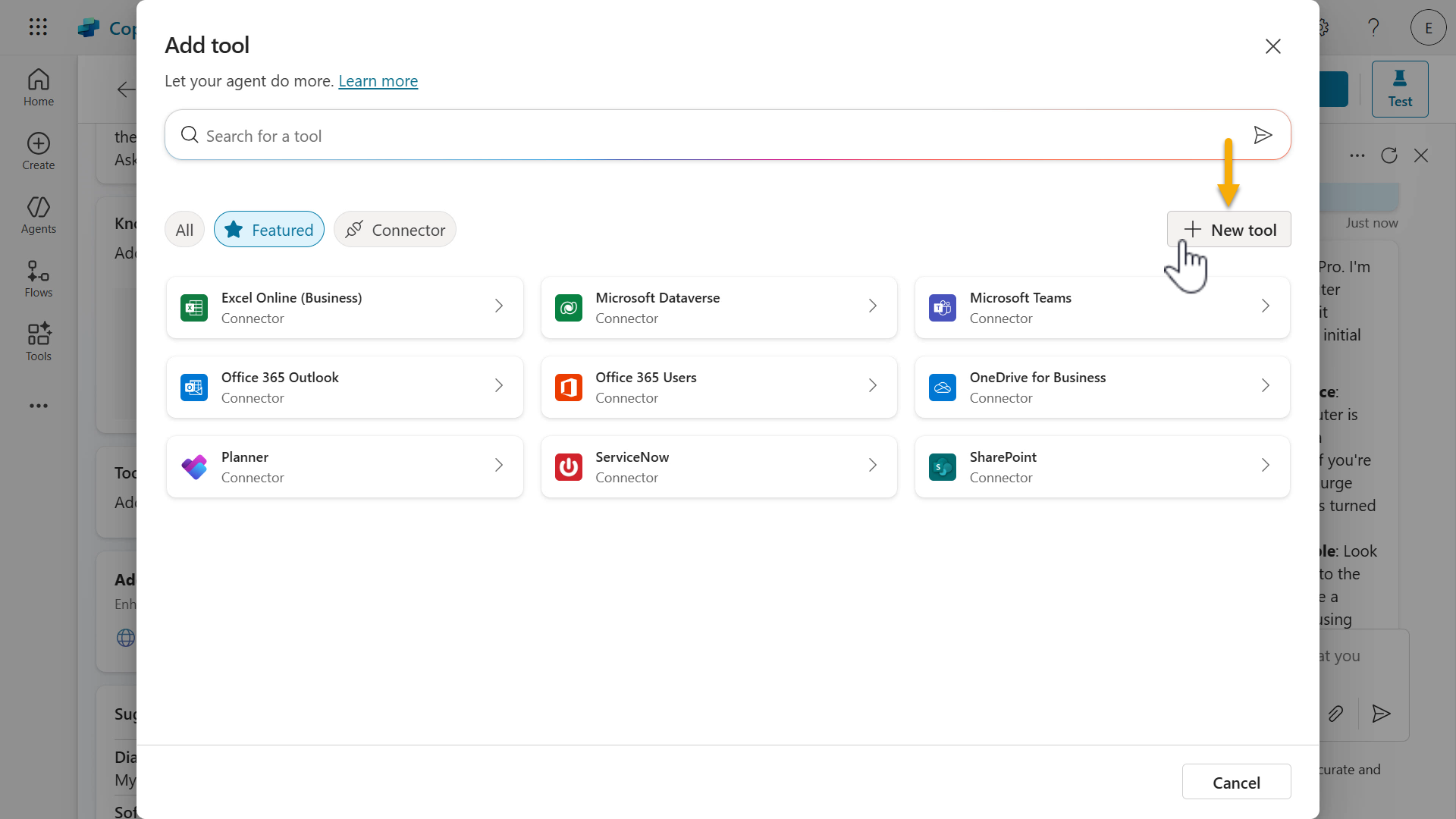Open Create in the left sidebar
Screen dimensions: 1456x819
[39, 152]
